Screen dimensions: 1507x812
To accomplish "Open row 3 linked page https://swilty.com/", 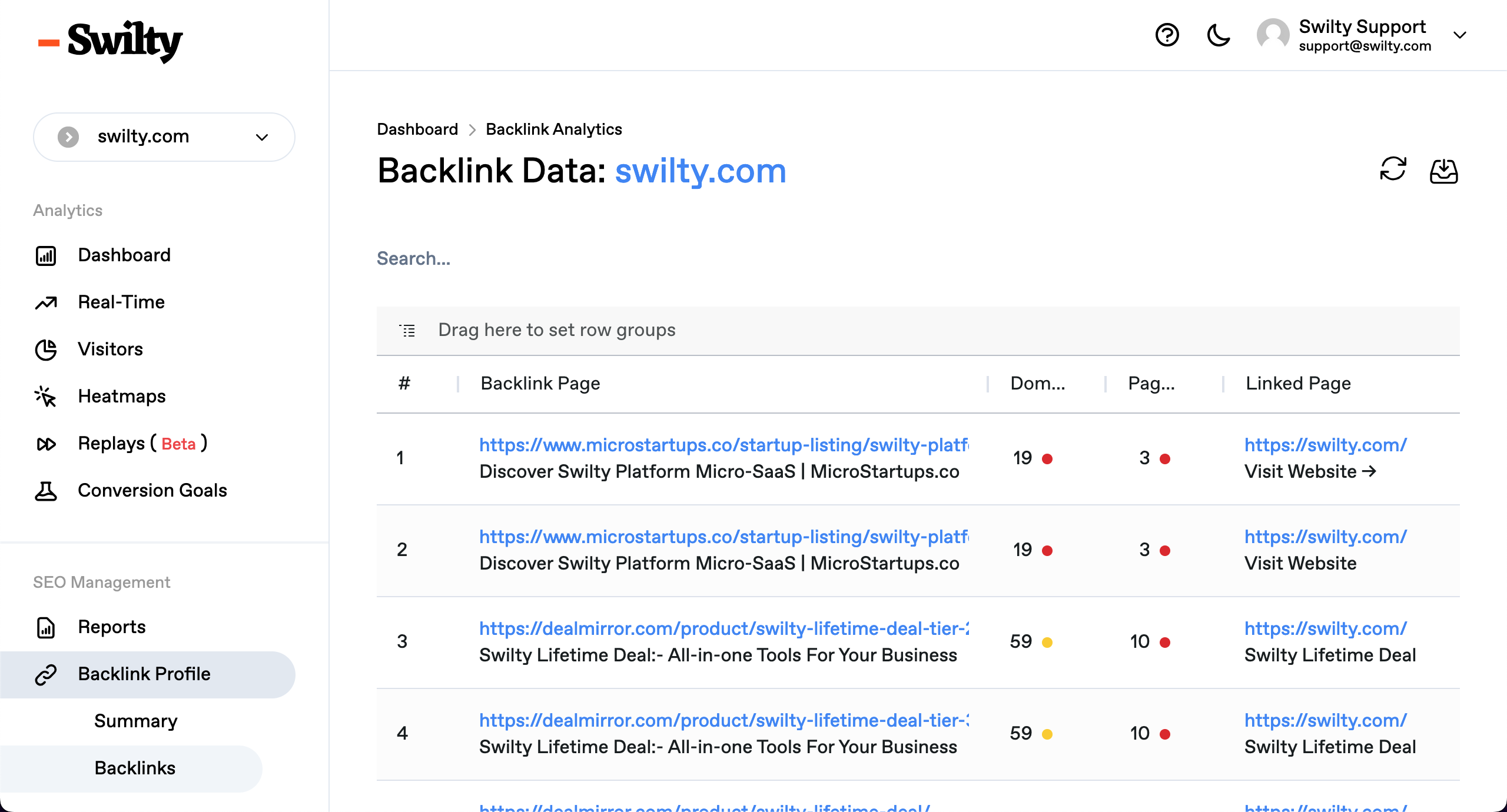I will [x=1326, y=628].
